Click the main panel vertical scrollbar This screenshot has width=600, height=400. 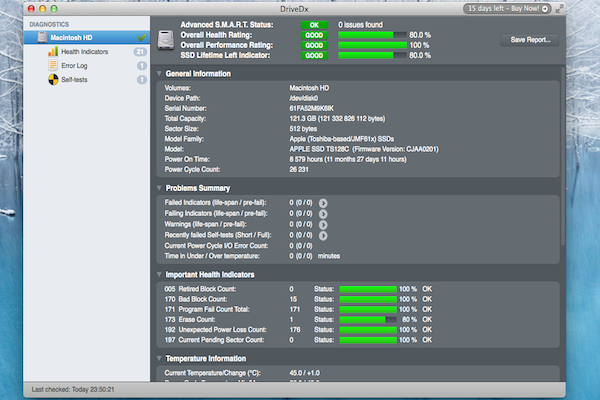[x=562, y=157]
